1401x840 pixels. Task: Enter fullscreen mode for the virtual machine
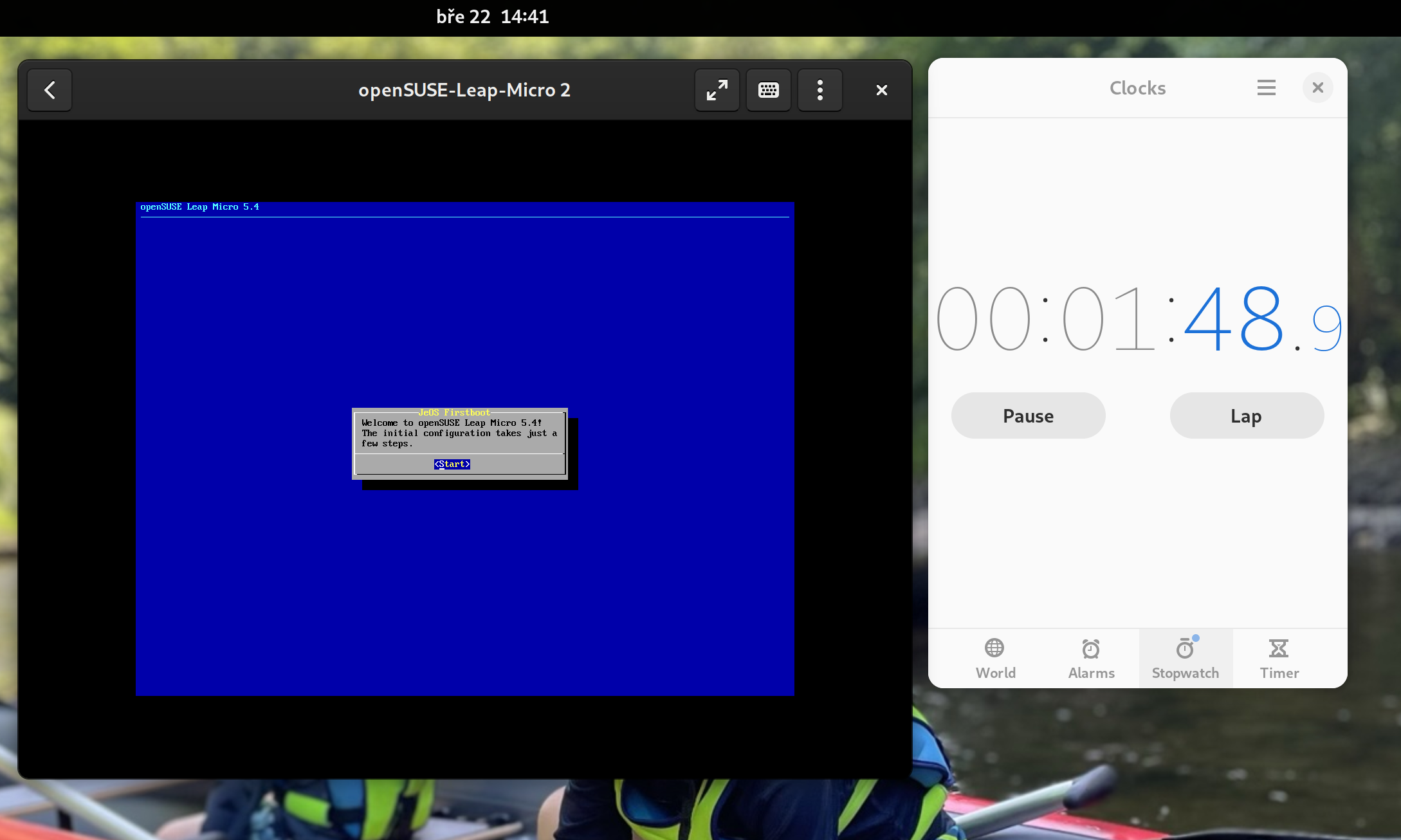tap(717, 90)
